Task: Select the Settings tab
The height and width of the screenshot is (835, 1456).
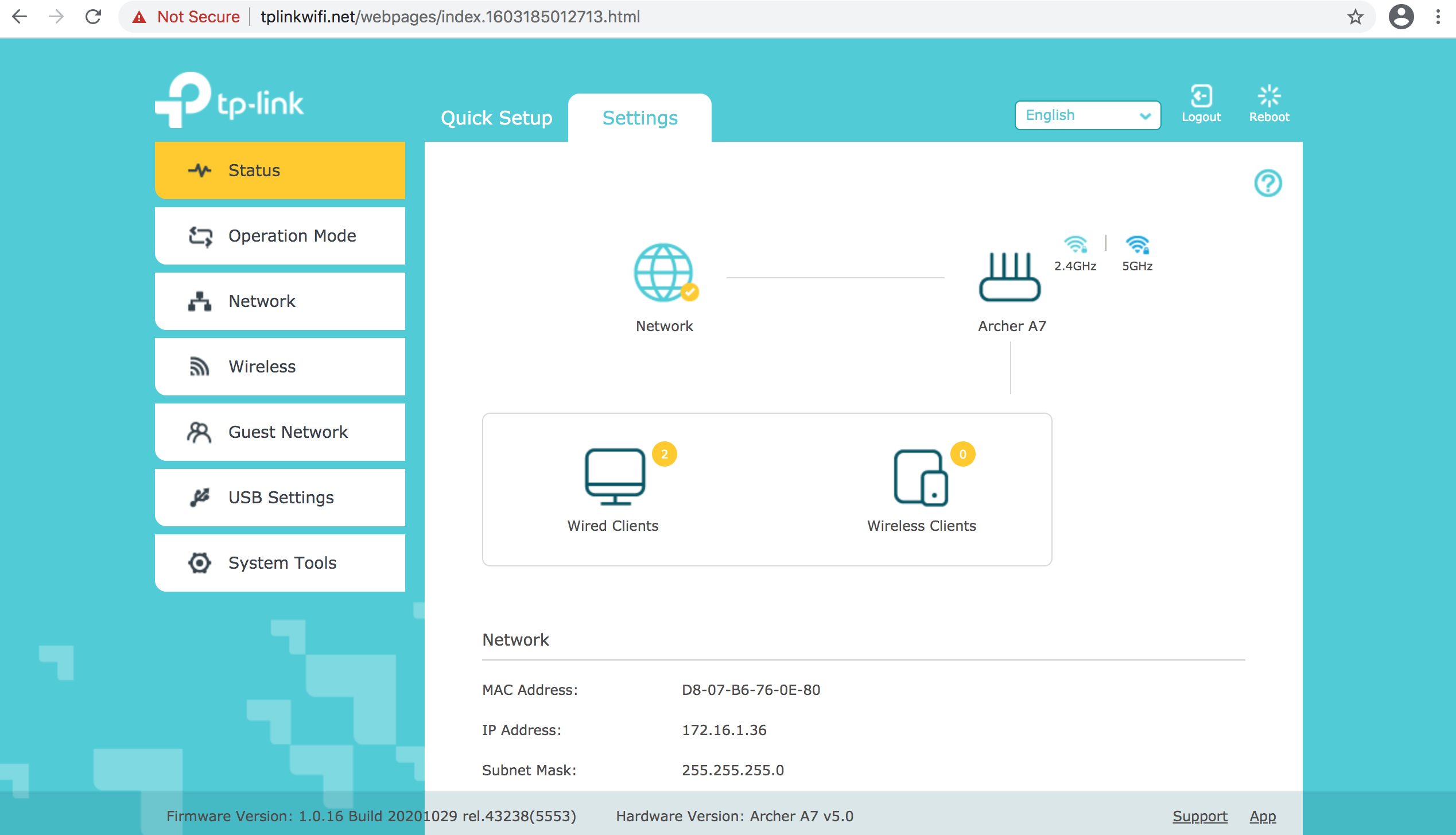Action: point(640,118)
